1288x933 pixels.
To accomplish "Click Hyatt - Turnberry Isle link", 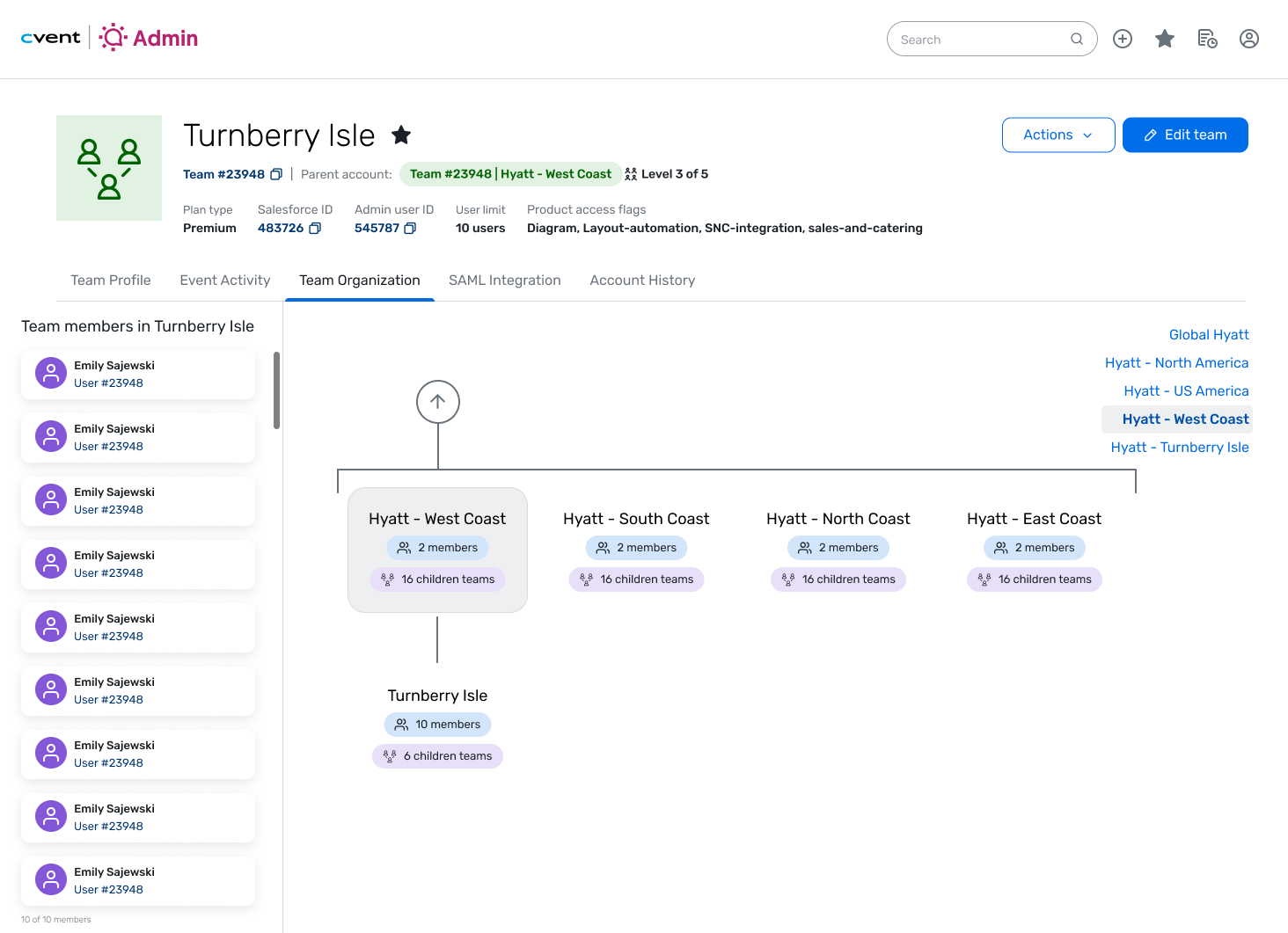I will 1180,447.
